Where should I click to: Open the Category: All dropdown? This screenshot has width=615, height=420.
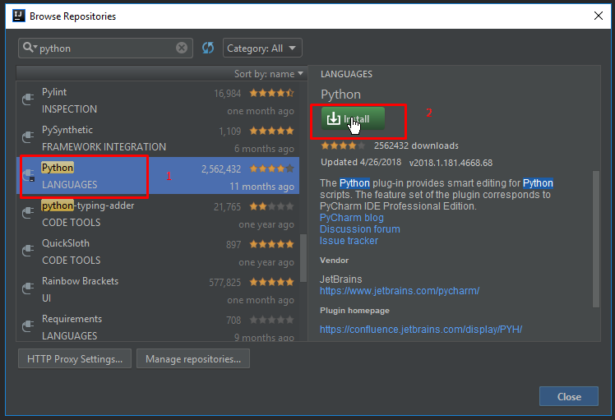262,48
